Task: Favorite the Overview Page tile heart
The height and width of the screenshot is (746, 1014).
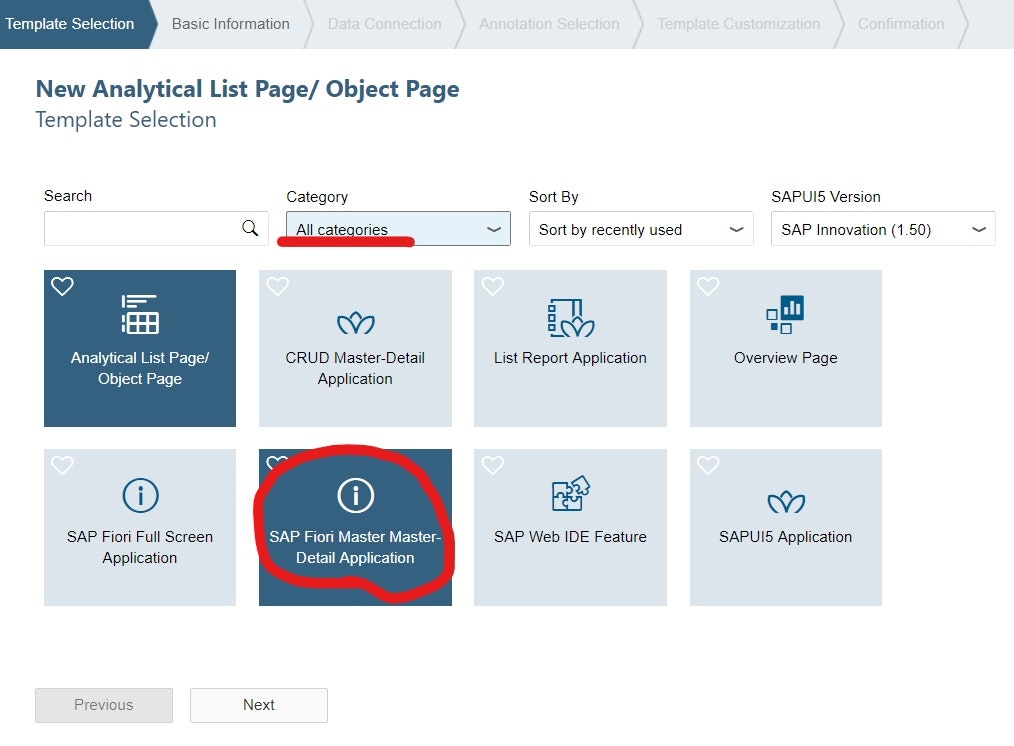Action: 708,286
